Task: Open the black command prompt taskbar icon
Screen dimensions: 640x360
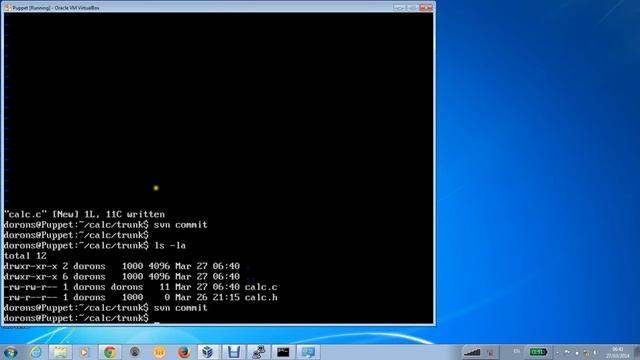Action: click(283, 352)
